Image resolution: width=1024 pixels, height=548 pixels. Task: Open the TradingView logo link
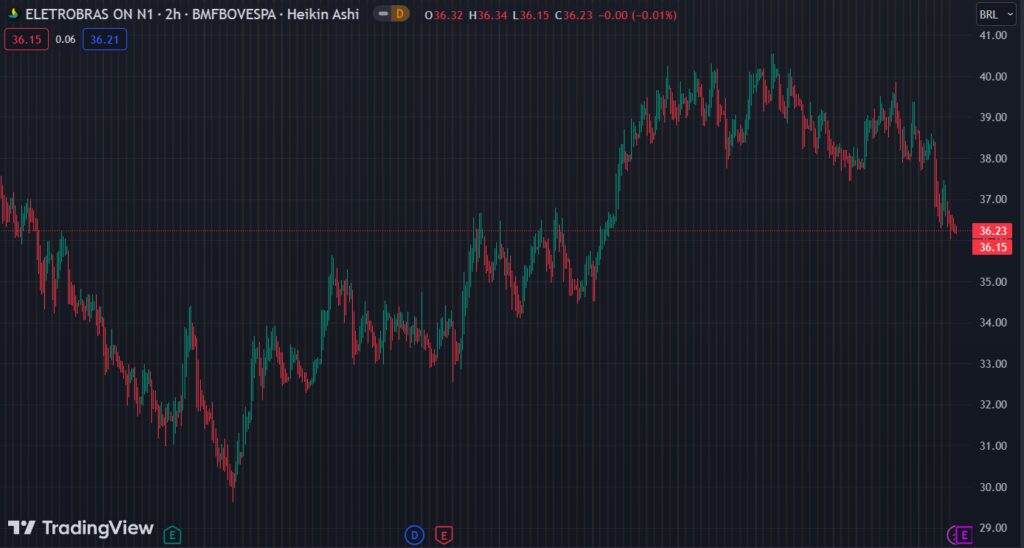pyautogui.click(x=80, y=528)
